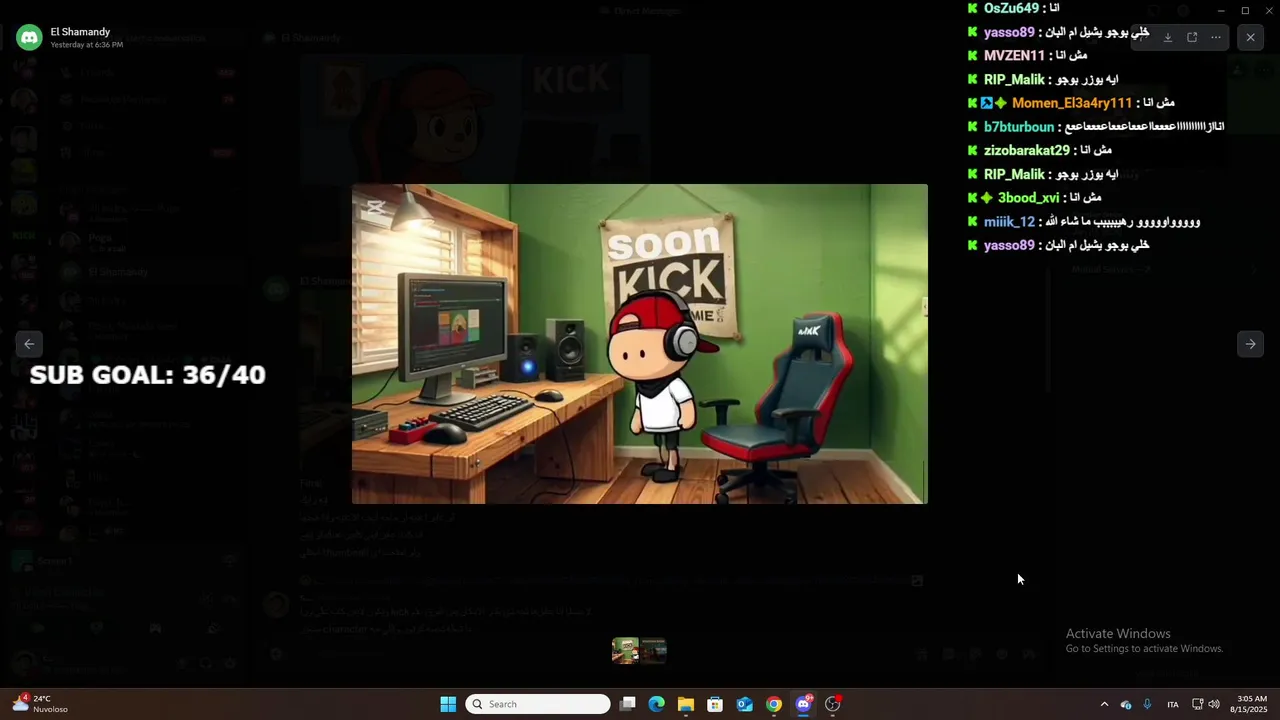Open the three-dots more options menu
This screenshot has width=1280, height=720.
[1216, 37]
